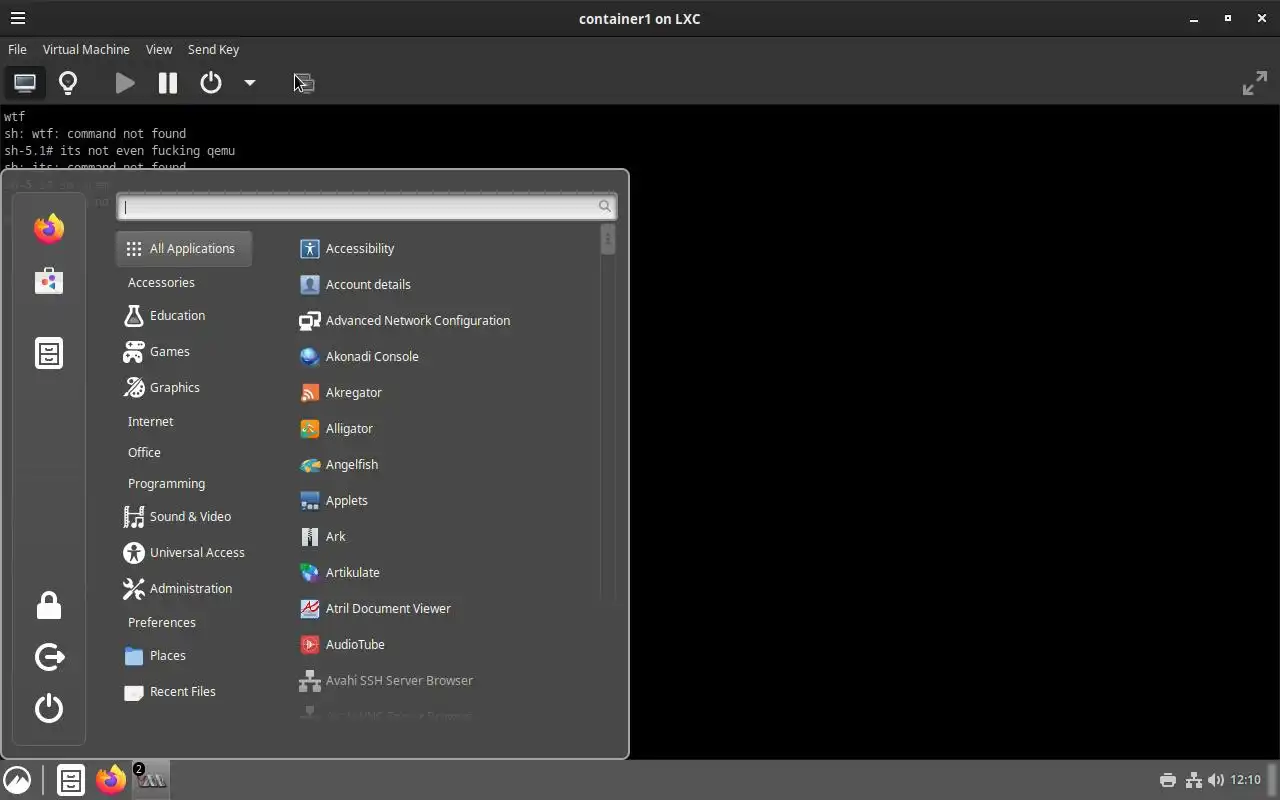Image resolution: width=1280 pixels, height=800 pixels.
Task: Open the View menu
Action: 159,49
